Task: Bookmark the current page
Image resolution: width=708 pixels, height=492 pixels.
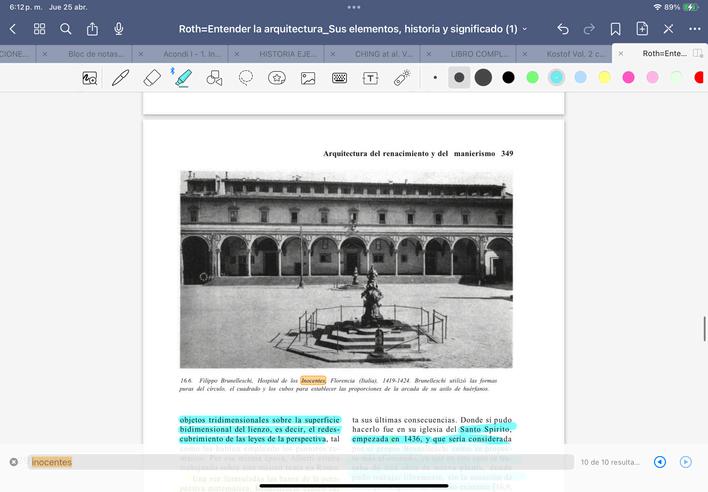Action: [x=615, y=29]
